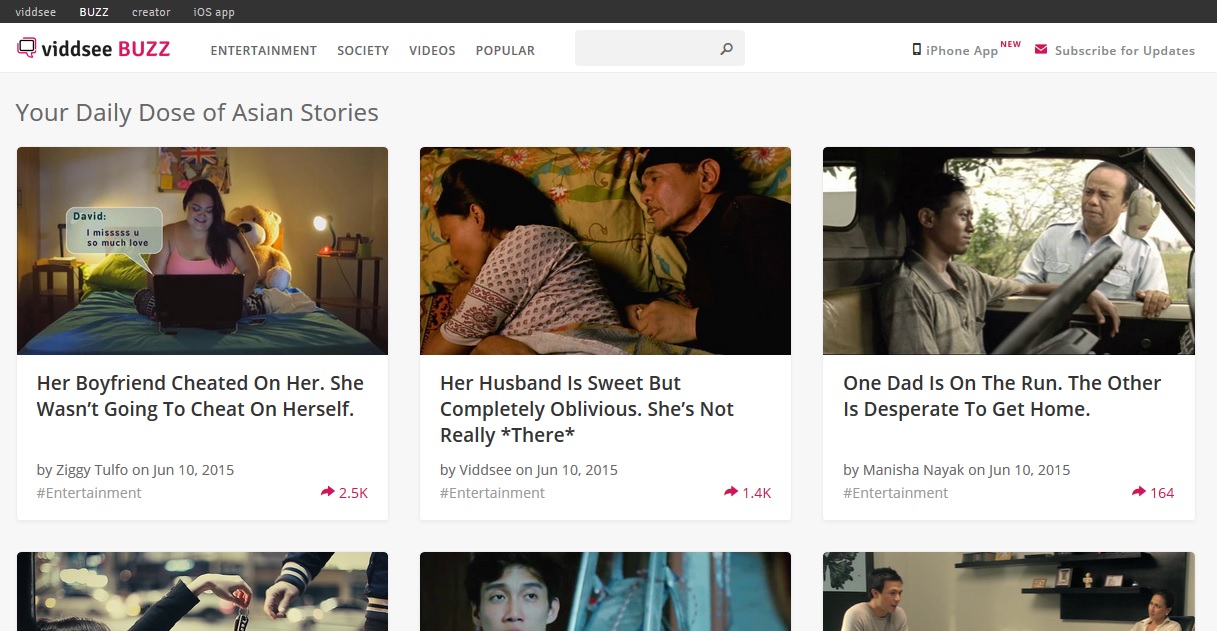
Task: Click the envelope icon for Subscribe for Updates
Action: tap(1040, 49)
